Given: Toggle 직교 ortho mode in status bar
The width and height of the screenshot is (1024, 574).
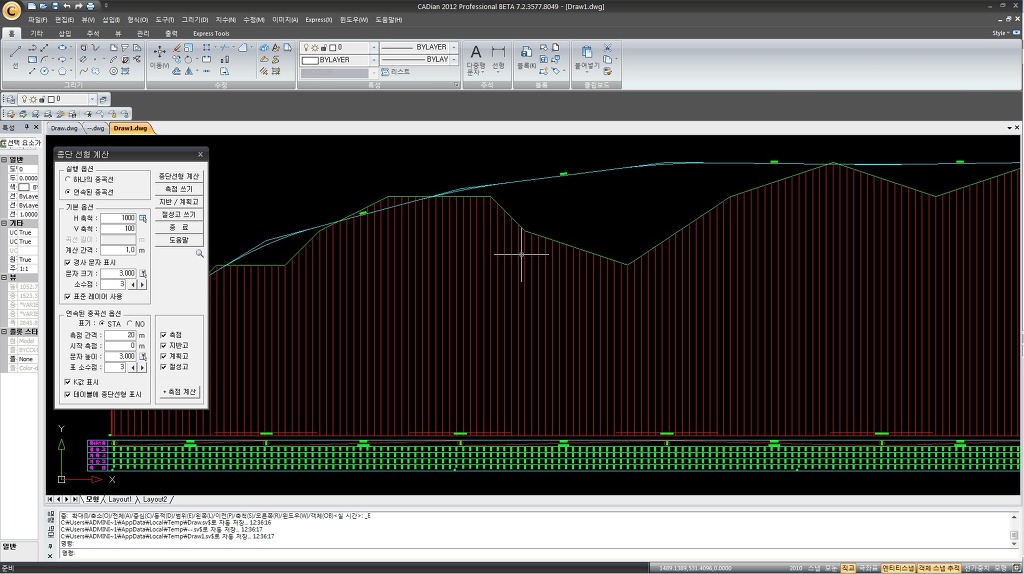Looking at the screenshot, I should click(848, 568).
